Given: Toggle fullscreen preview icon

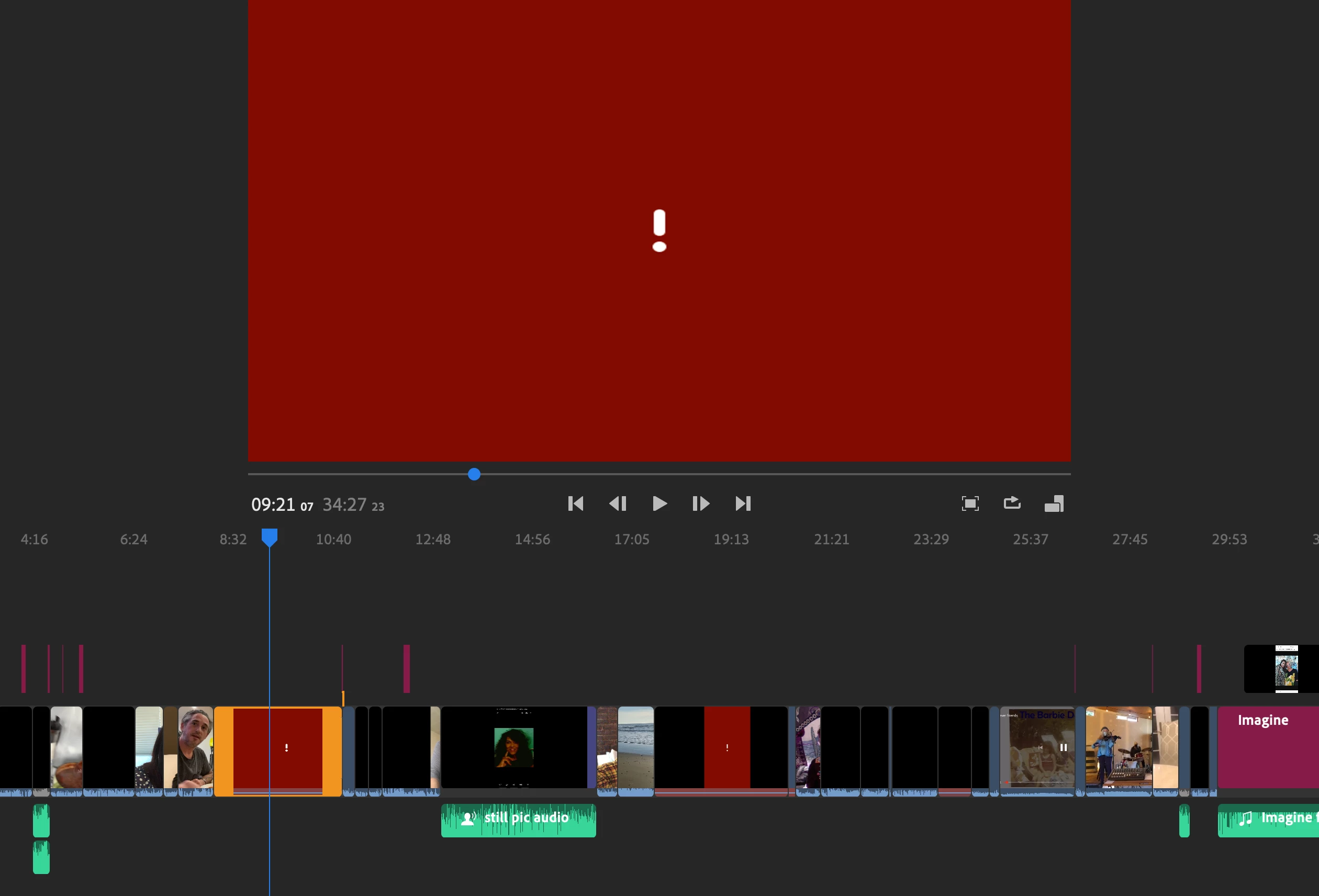Looking at the screenshot, I should pyautogui.click(x=970, y=504).
